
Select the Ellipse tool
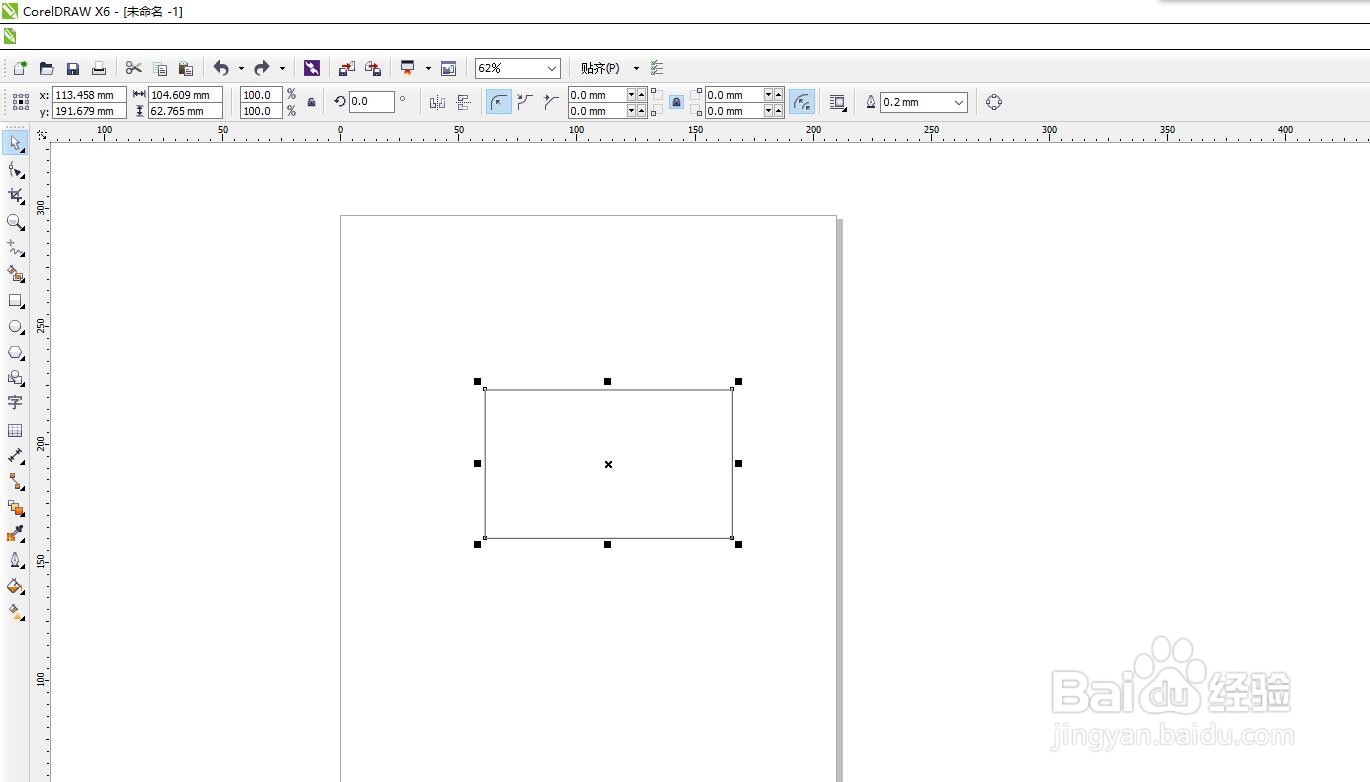coord(15,326)
